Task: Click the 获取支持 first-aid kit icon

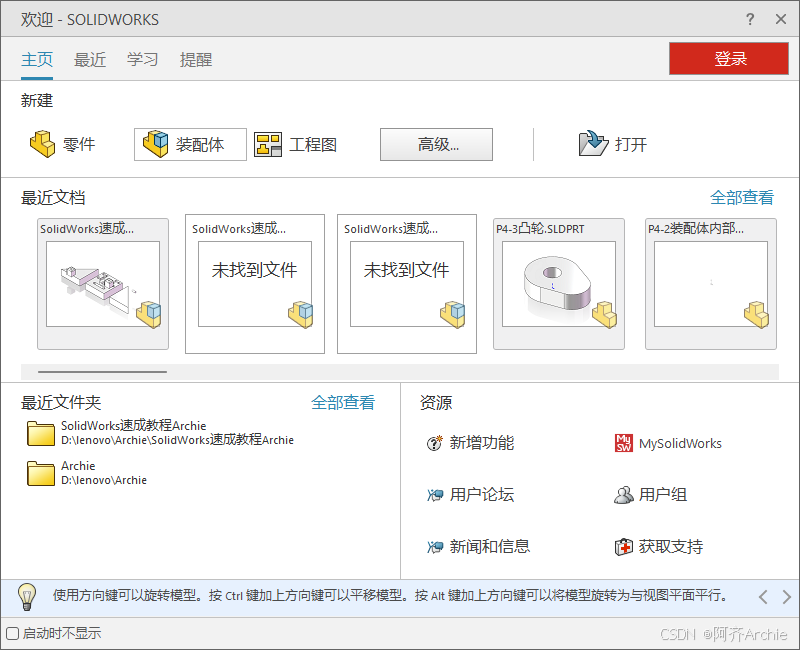Action: pos(623,547)
